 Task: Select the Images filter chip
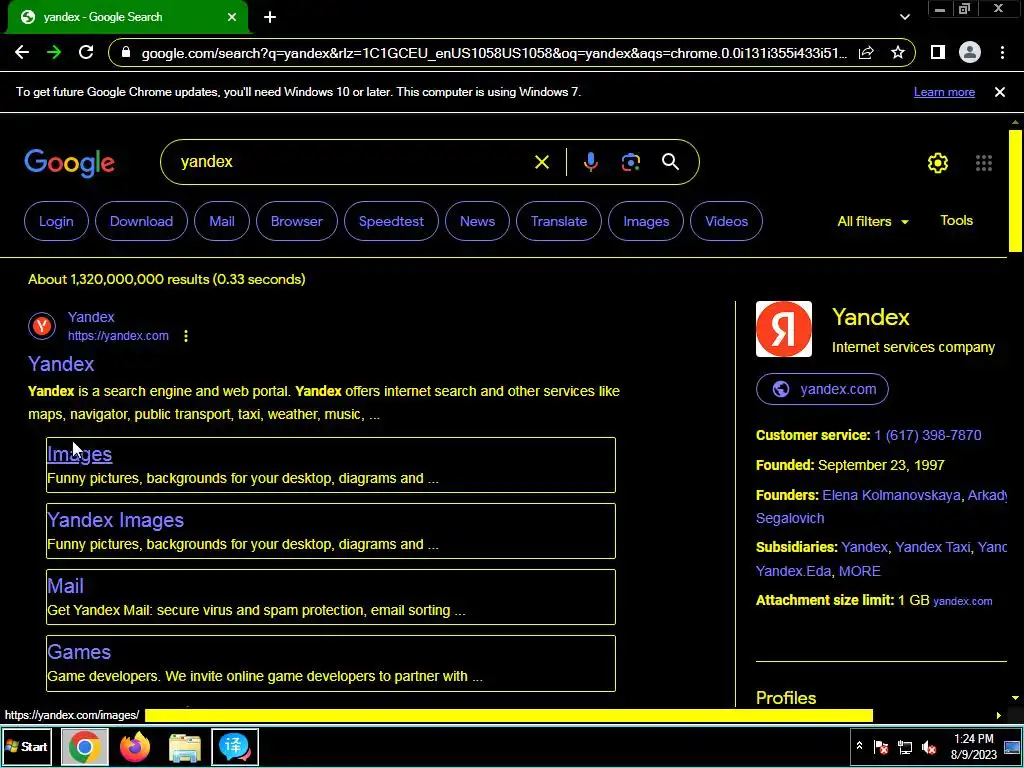click(646, 221)
